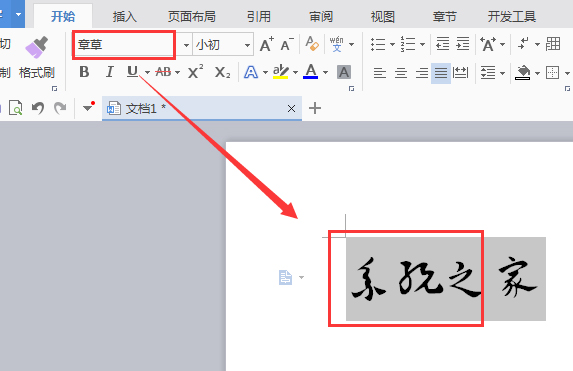Expand the highlight color dropdown arrow

(x=295, y=72)
